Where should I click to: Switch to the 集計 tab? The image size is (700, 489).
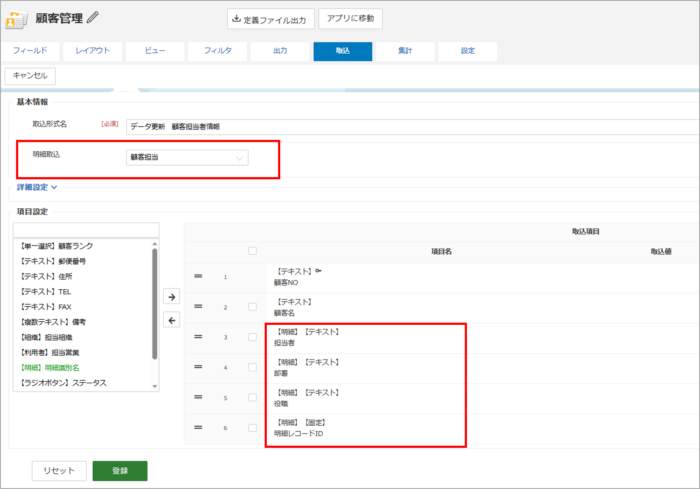[x=405, y=51]
